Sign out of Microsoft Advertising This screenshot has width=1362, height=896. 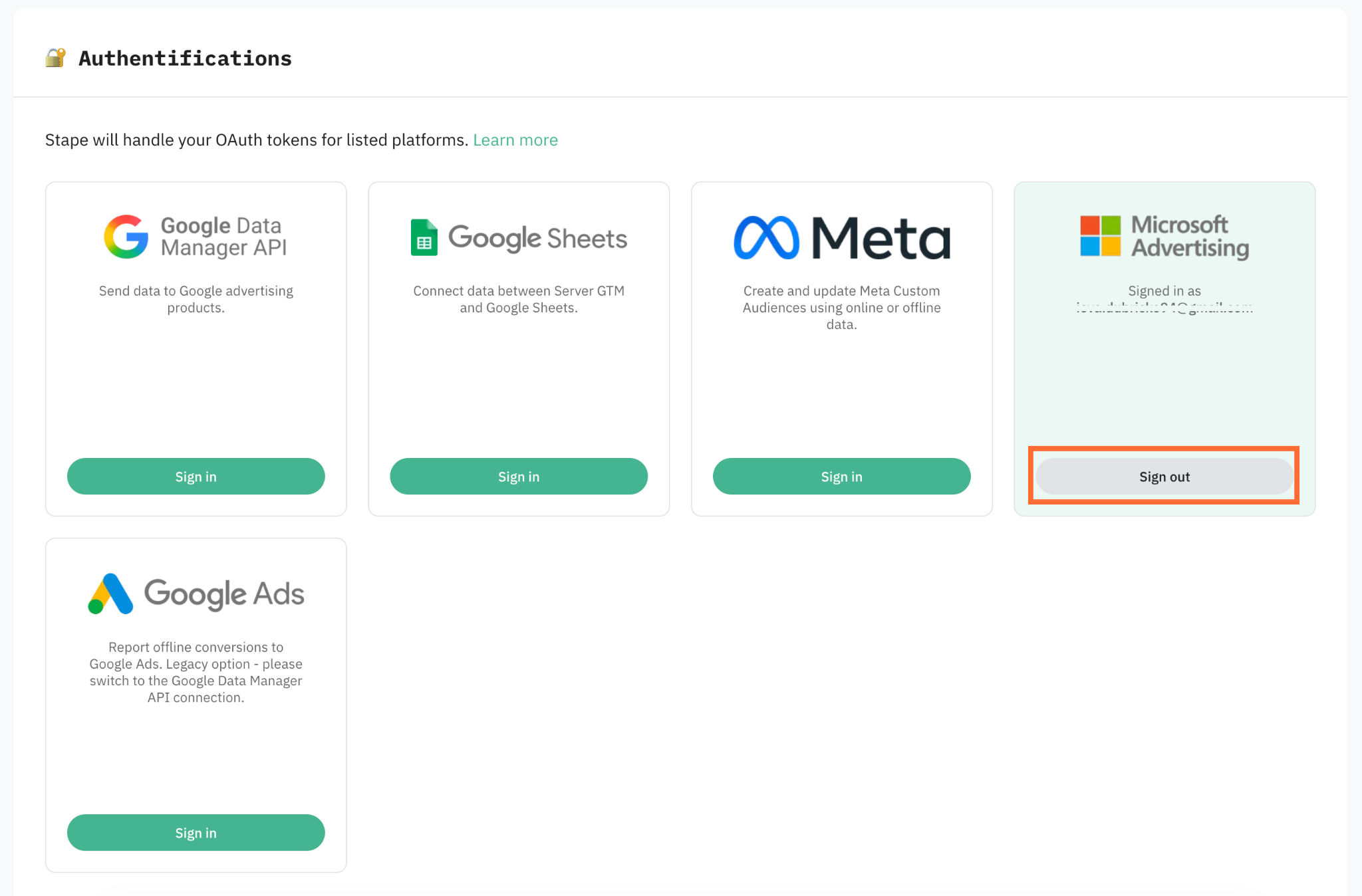tap(1164, 477)
